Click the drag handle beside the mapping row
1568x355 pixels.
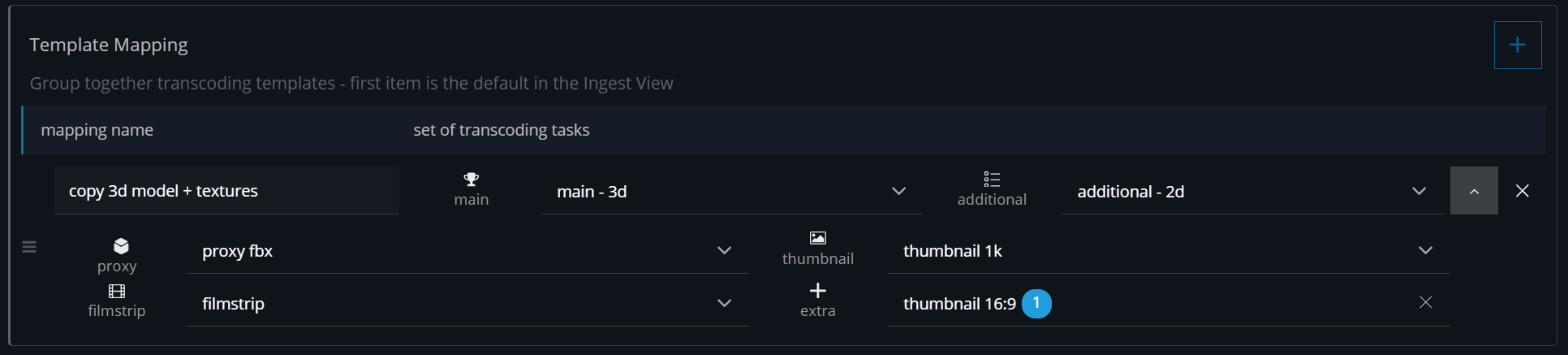coord(29,247)
